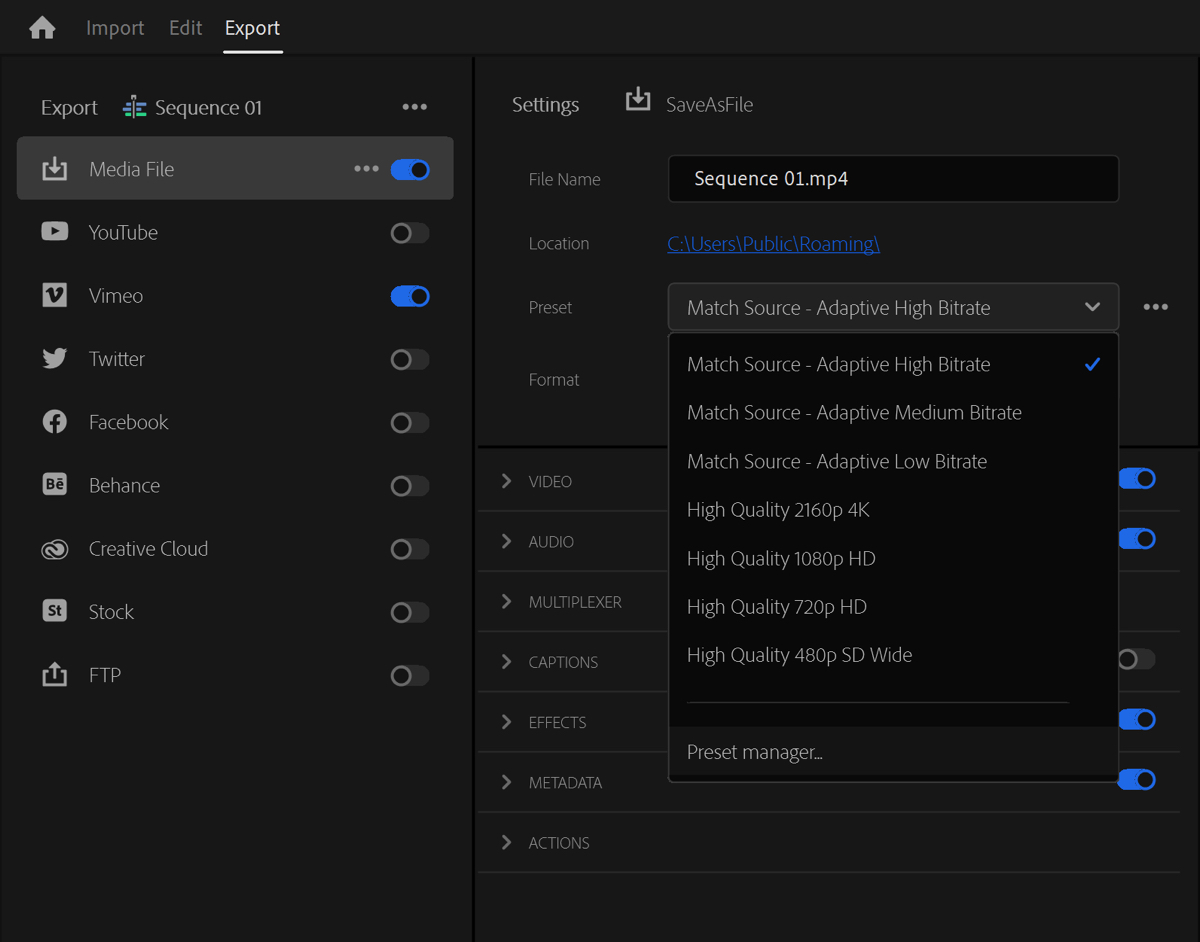Click the Vimeo logo icon
1200x942 pixels.
pos(55,296)
